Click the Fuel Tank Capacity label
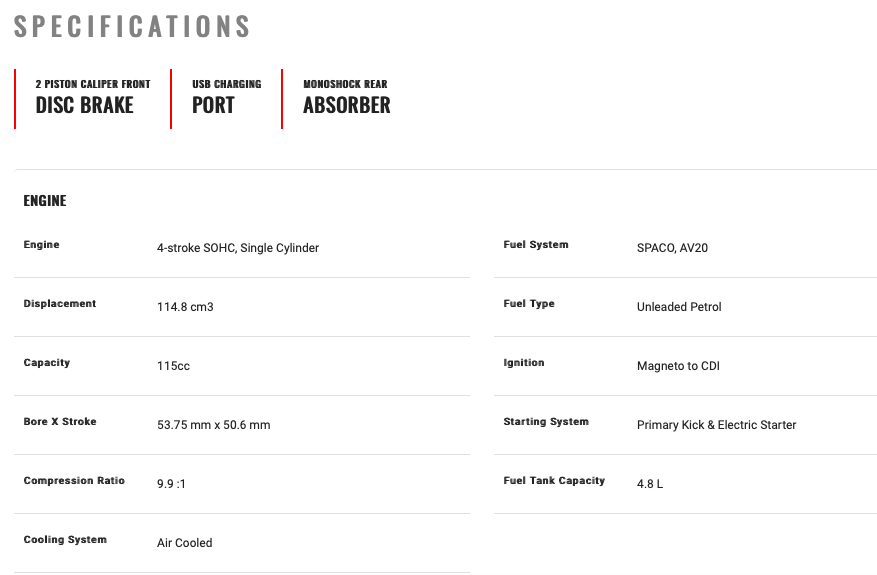The width and height of the screenshot is (877, 575). 554,481
